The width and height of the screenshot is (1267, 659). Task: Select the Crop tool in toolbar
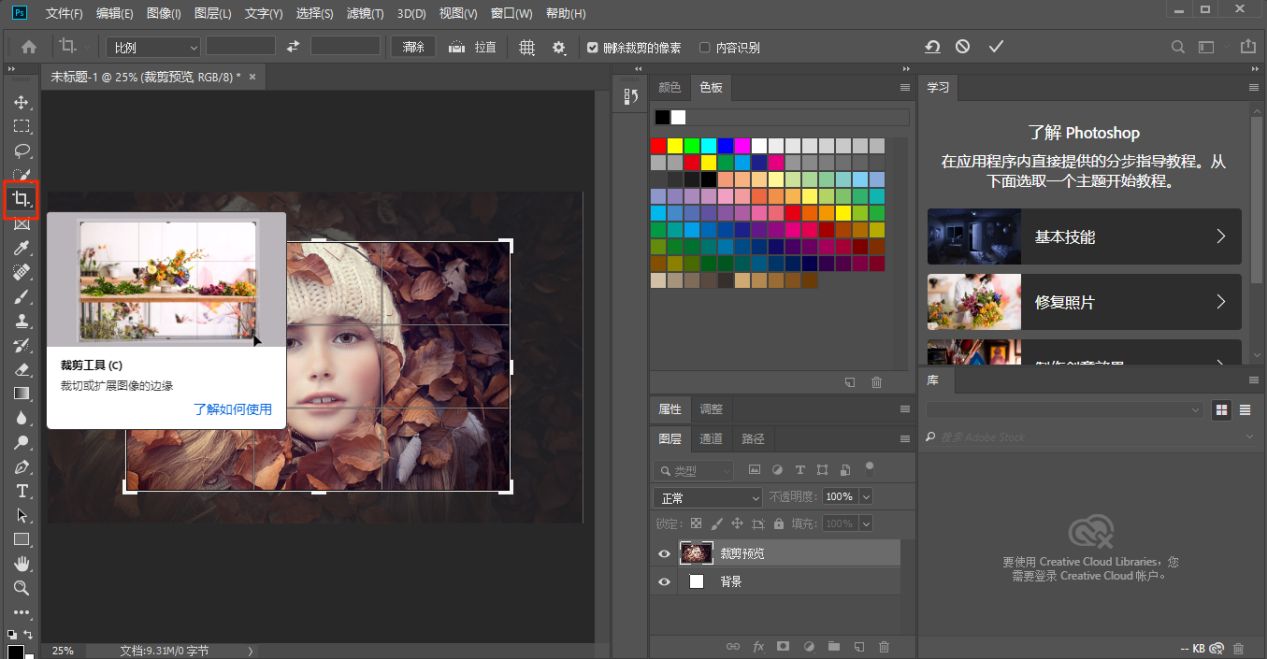(x=21, y=199)
